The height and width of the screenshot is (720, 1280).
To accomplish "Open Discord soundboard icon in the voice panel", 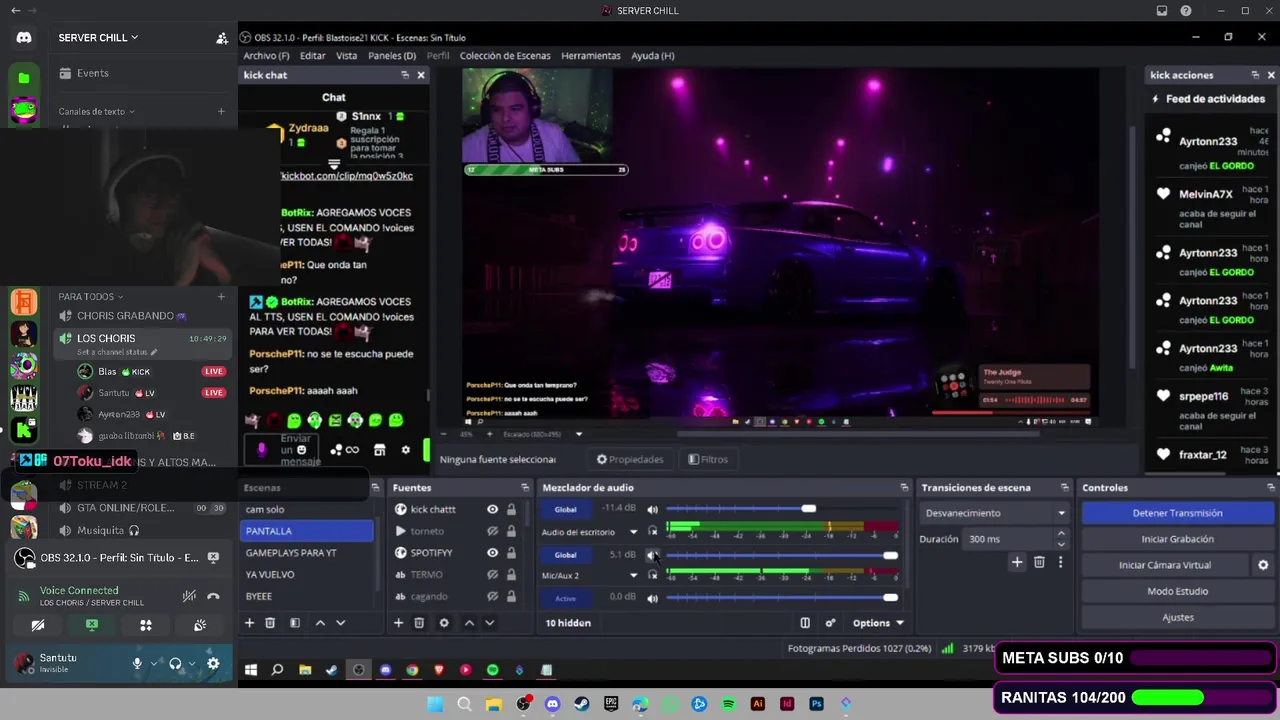I will pos(200,625).
